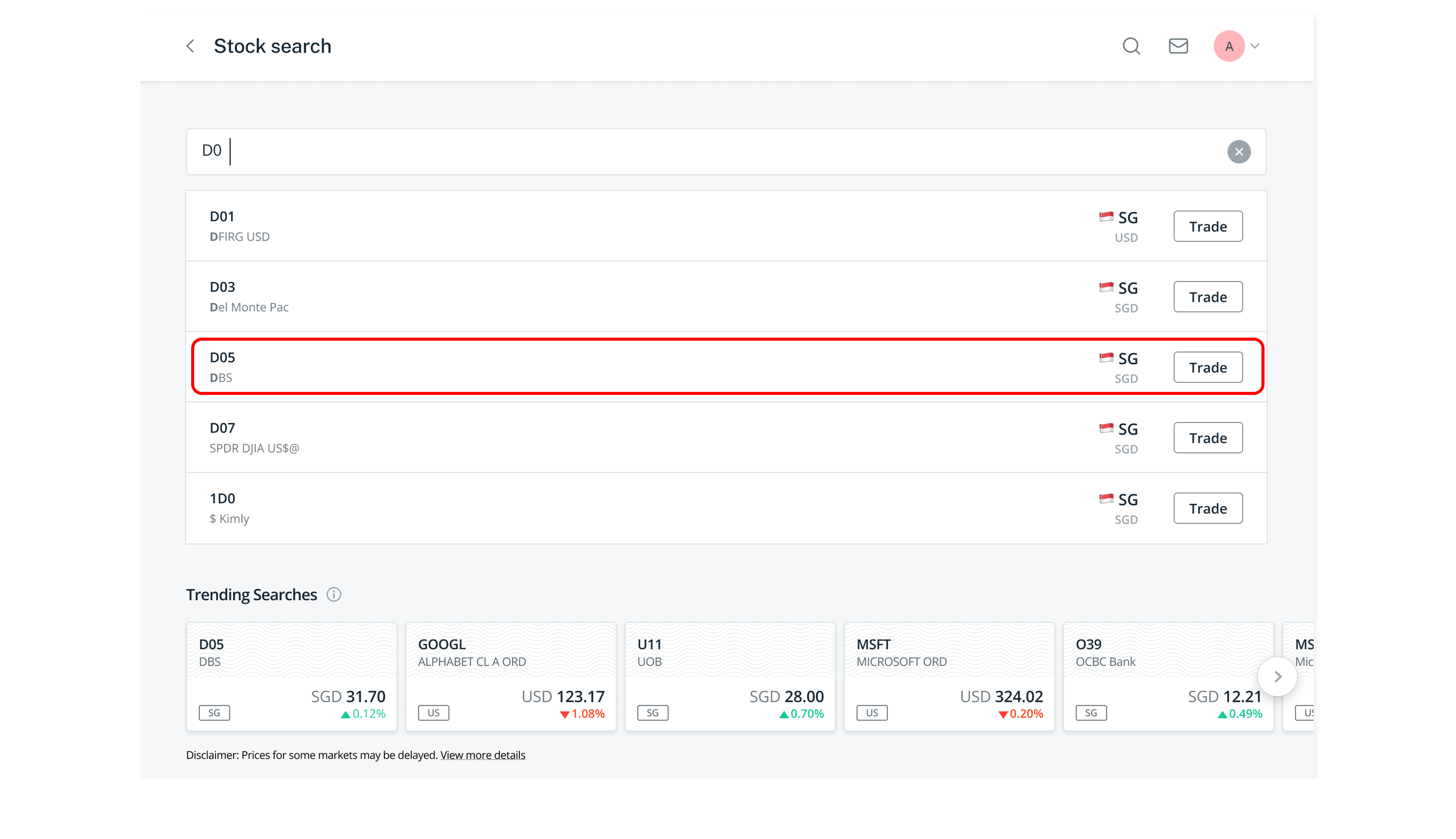Select the SPDR DJIA US$@ result name
The width and height of the screenshot is (1456, 839).
tap(254, 448)
